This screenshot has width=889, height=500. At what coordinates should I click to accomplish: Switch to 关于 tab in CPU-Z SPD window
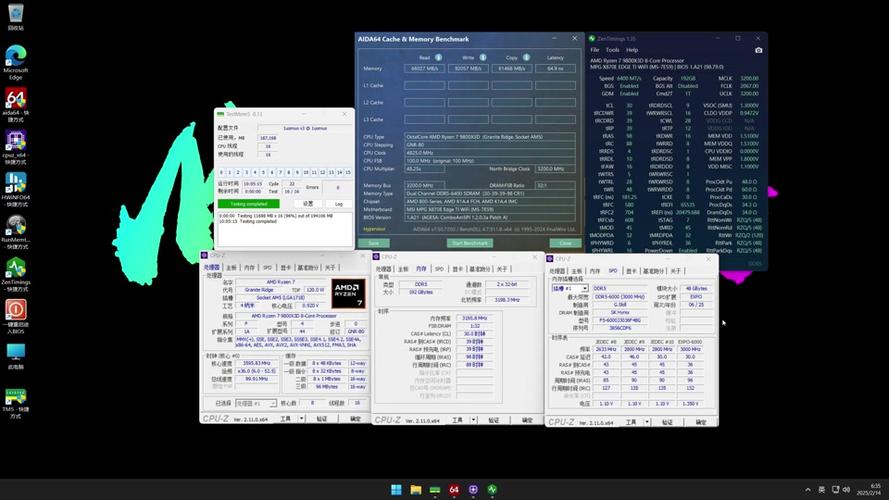click(x=675, y=271)
